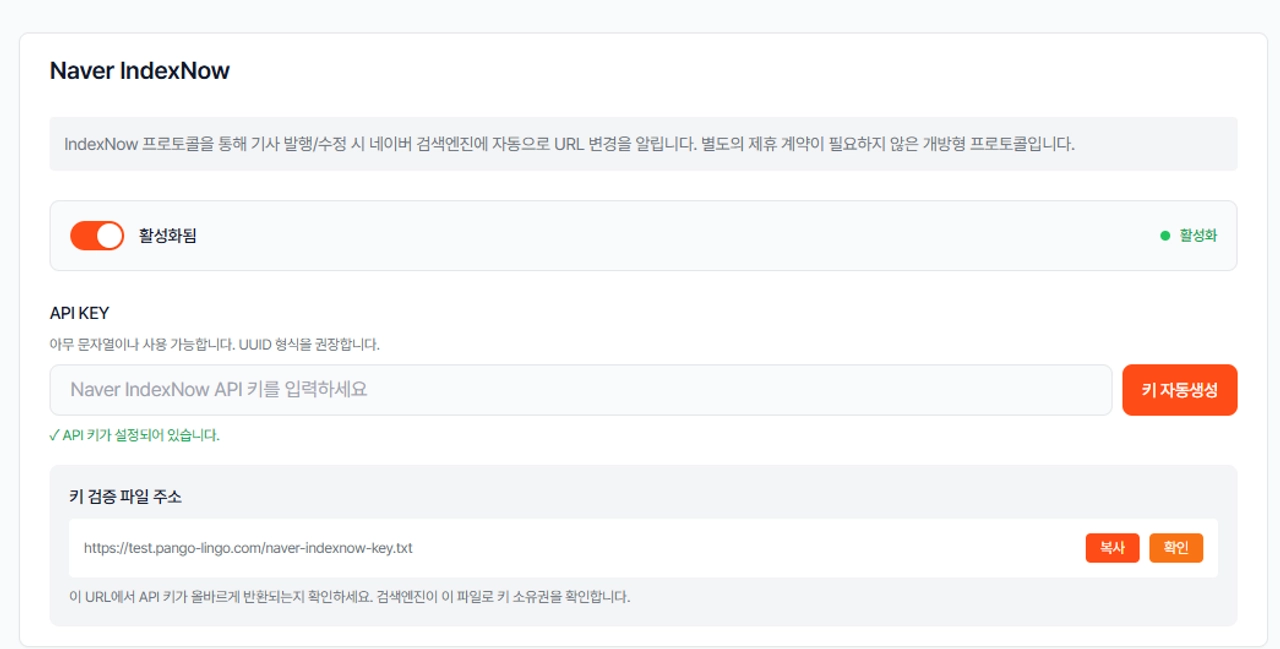Click the 키 검증 파일 주소 heading
This screenshot has width=1280, height=649.
(126, 496)
